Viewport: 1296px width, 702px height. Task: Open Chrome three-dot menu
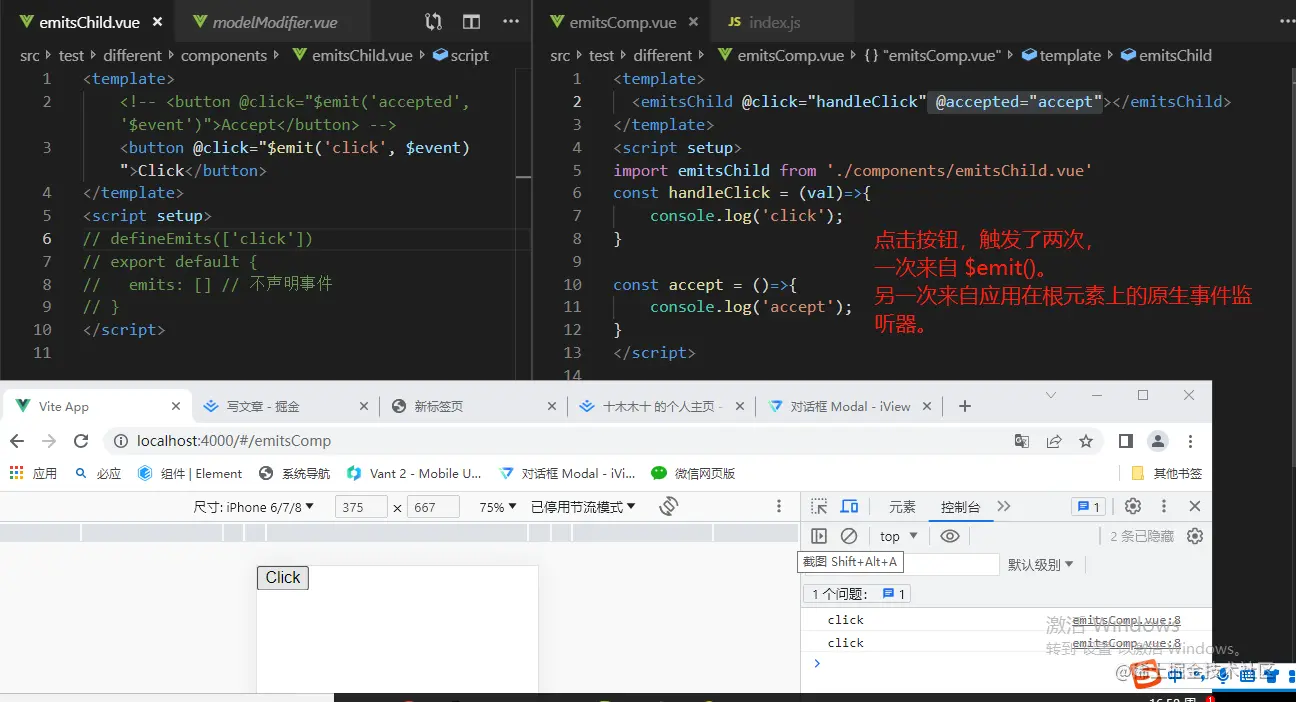pos(1190,441)
